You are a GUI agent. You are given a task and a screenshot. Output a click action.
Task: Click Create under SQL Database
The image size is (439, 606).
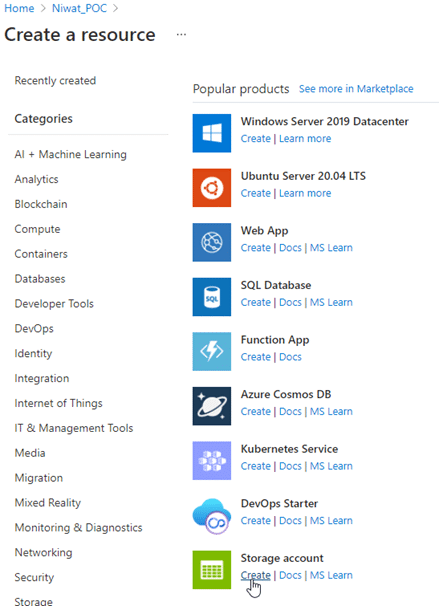pos(255,302)
